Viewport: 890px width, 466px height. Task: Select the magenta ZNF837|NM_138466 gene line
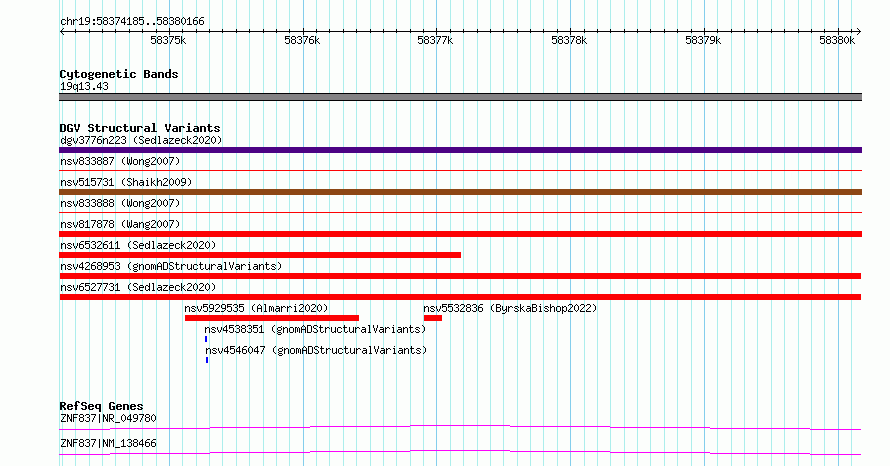[x=460, y=452]
